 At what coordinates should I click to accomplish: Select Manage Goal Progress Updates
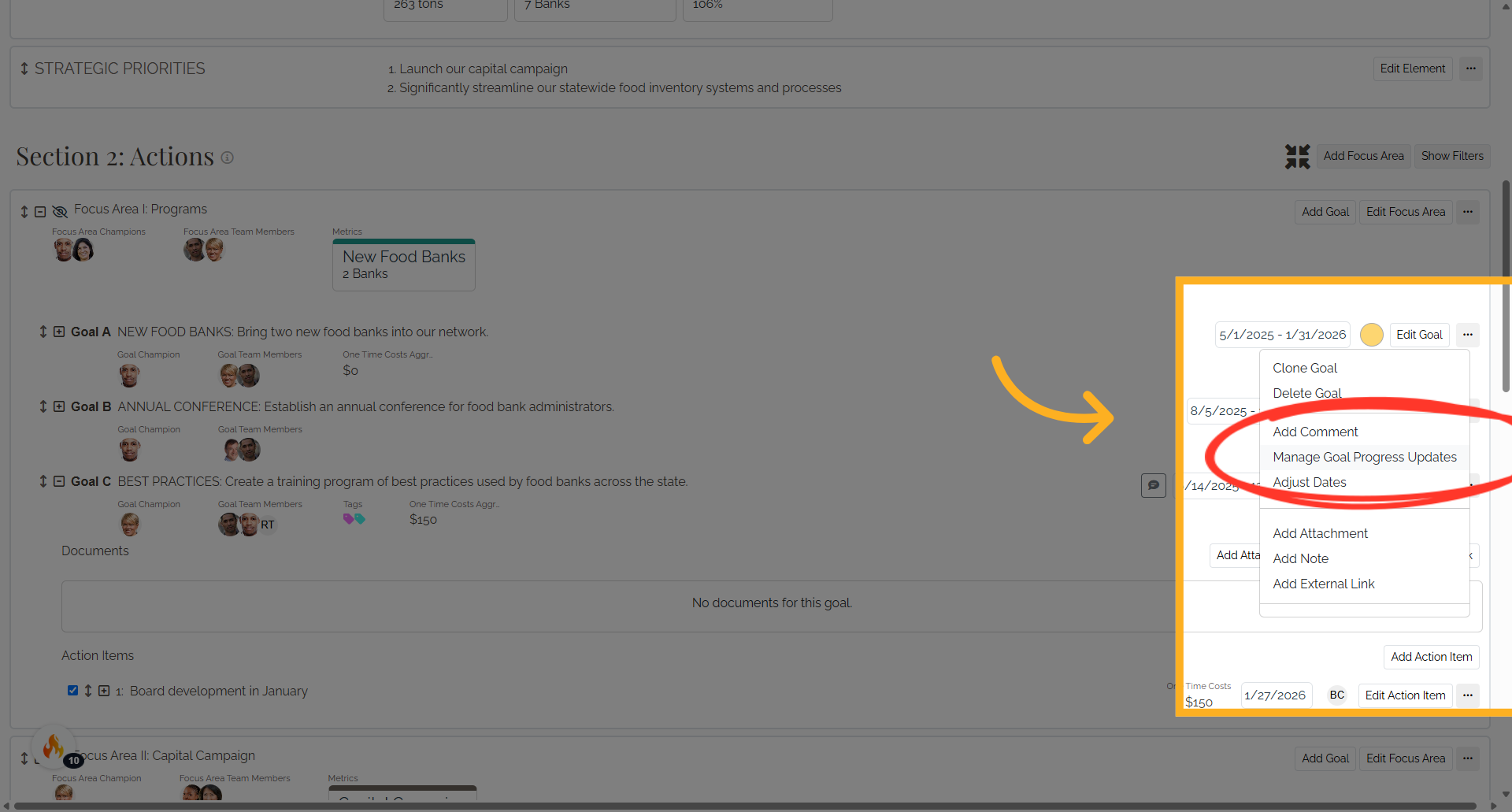(x=1365, y=457)
